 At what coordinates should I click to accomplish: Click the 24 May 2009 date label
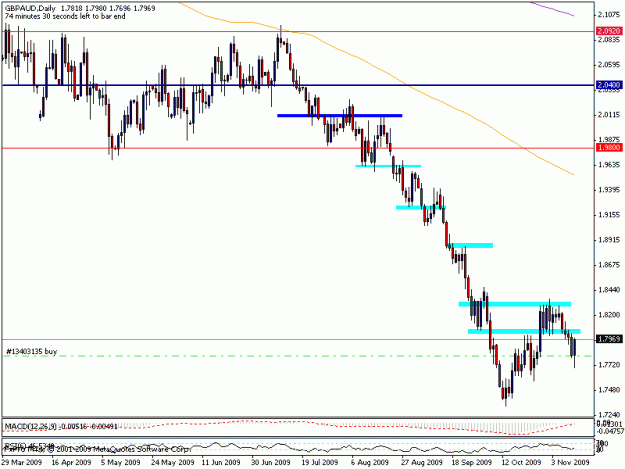pyautogui.click(x=173, y=462)
